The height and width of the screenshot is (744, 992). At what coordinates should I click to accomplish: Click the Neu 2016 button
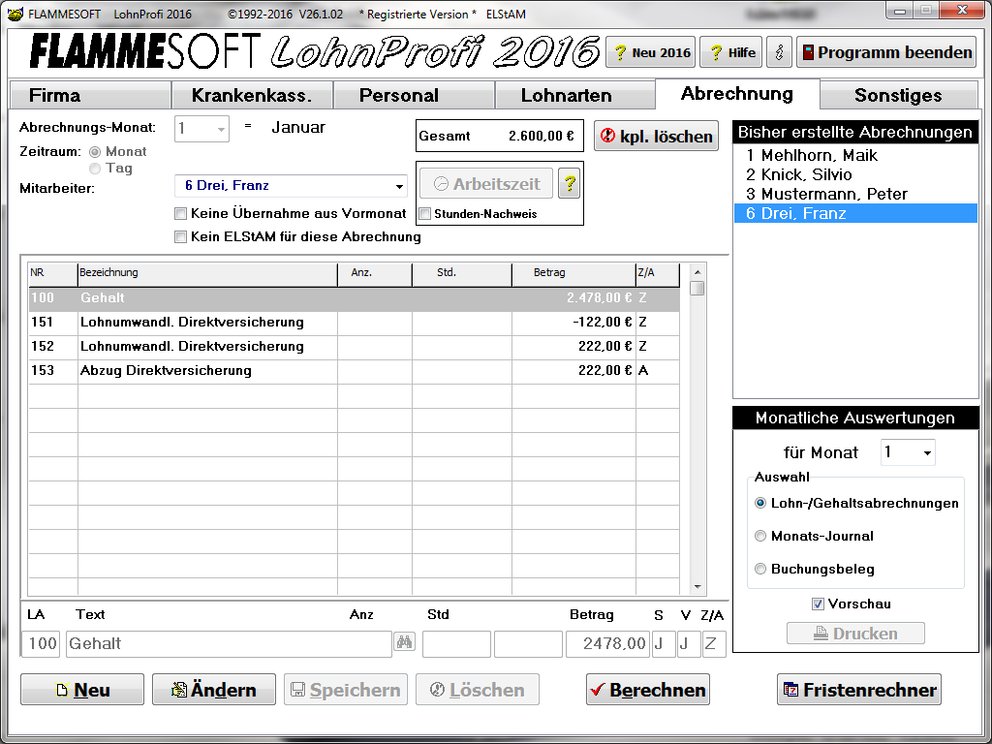651,53
